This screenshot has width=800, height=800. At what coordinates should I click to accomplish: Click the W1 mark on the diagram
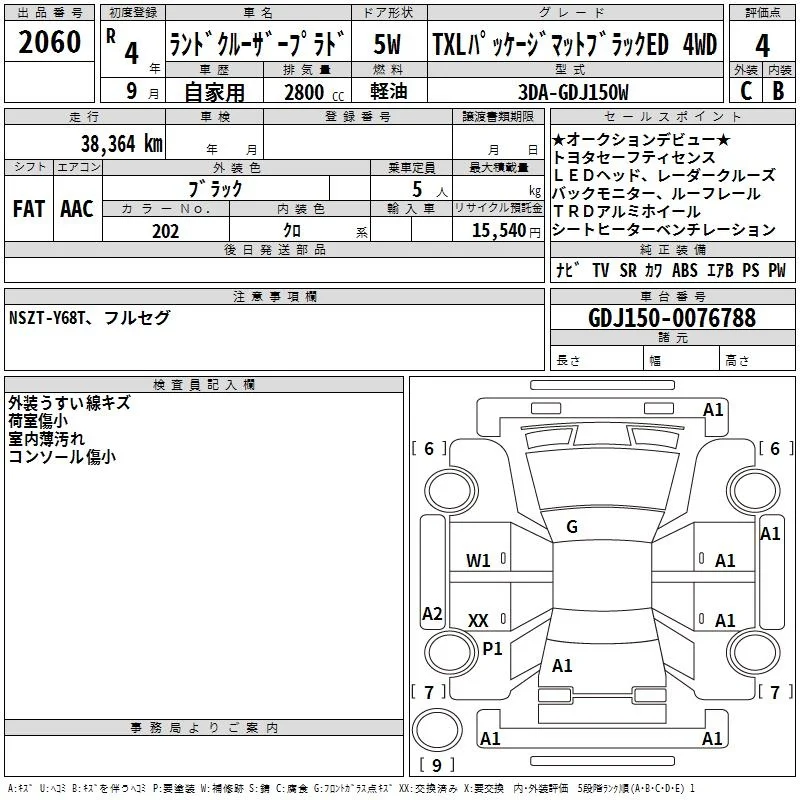click(x=478, y=561)
